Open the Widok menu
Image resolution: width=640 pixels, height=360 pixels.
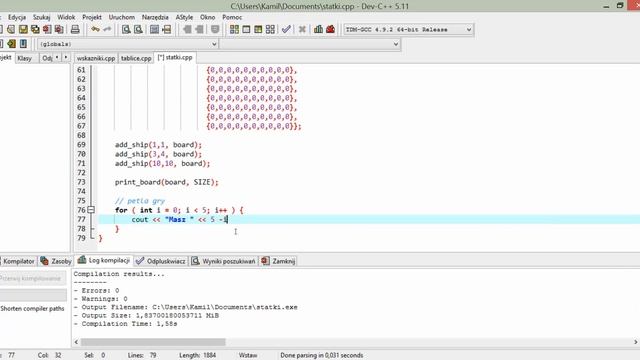(x=66, y=17)
